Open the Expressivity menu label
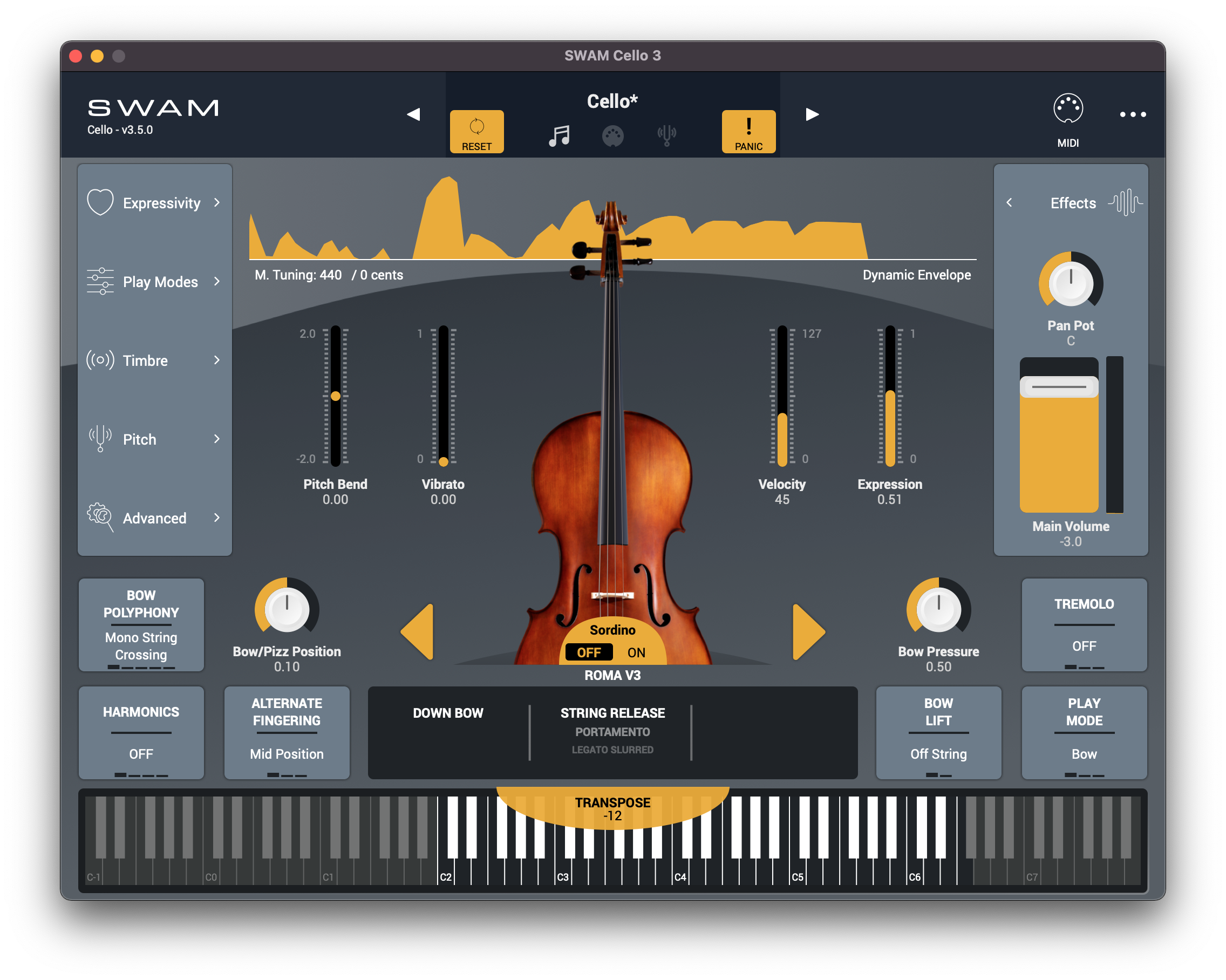The width and height of the screenshot is (1226, 980). (x=161, y=203)
